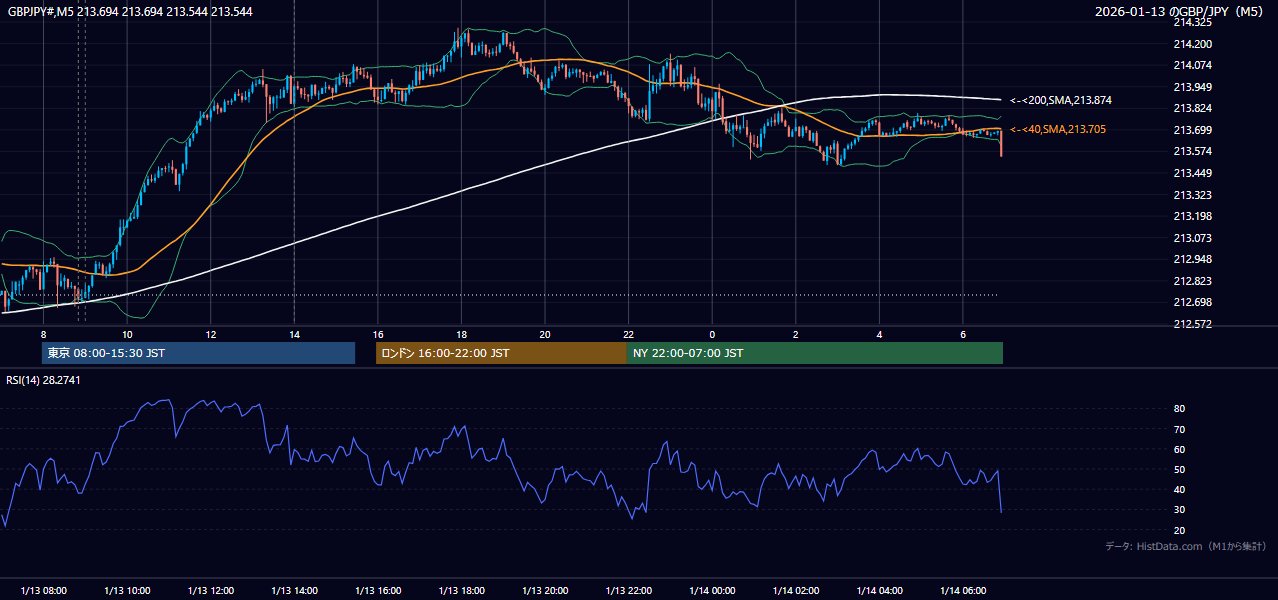Screen dimensions: 1278x600
Task: Click bottom time label 1/14 02:00
Action: coord(795,591)
